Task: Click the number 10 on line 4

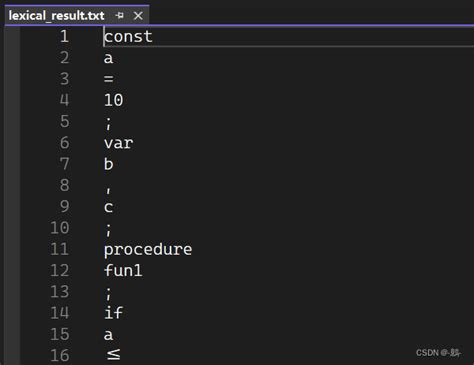Action: 114,100
